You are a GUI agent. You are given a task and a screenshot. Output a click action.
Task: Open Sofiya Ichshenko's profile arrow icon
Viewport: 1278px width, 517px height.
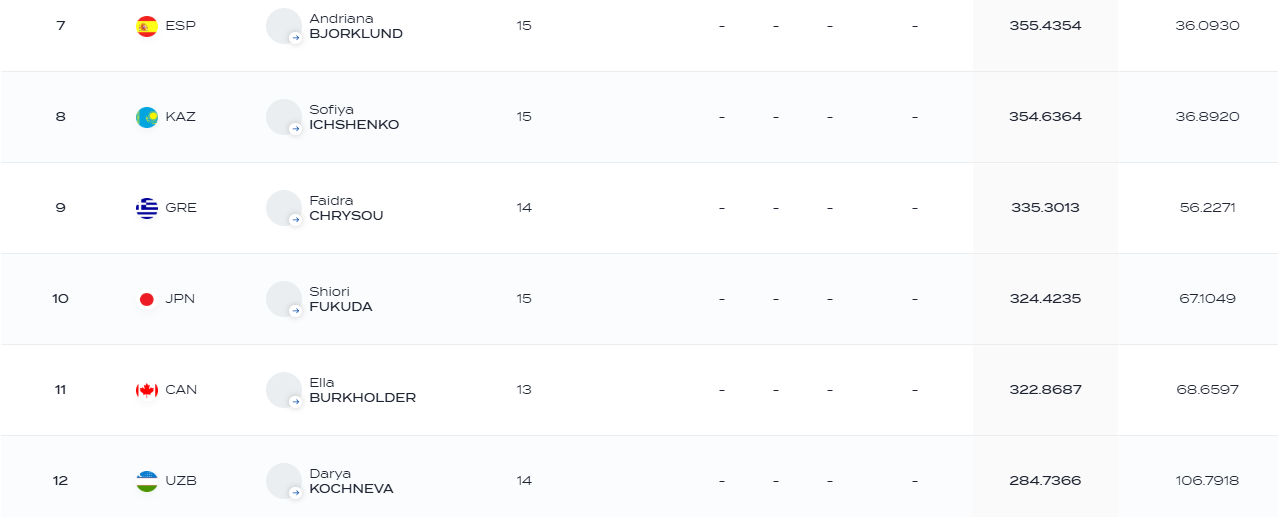295,129
